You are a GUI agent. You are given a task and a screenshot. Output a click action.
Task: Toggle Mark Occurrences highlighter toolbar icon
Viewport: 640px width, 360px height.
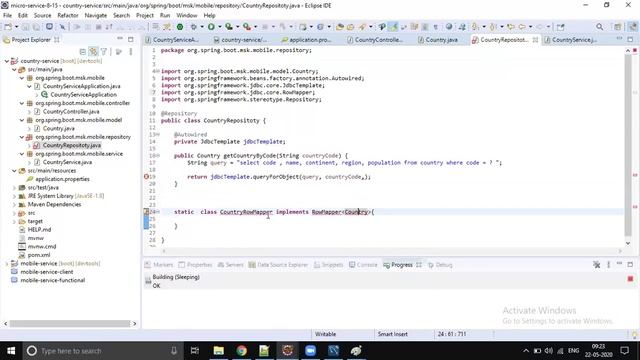[393, 27]
